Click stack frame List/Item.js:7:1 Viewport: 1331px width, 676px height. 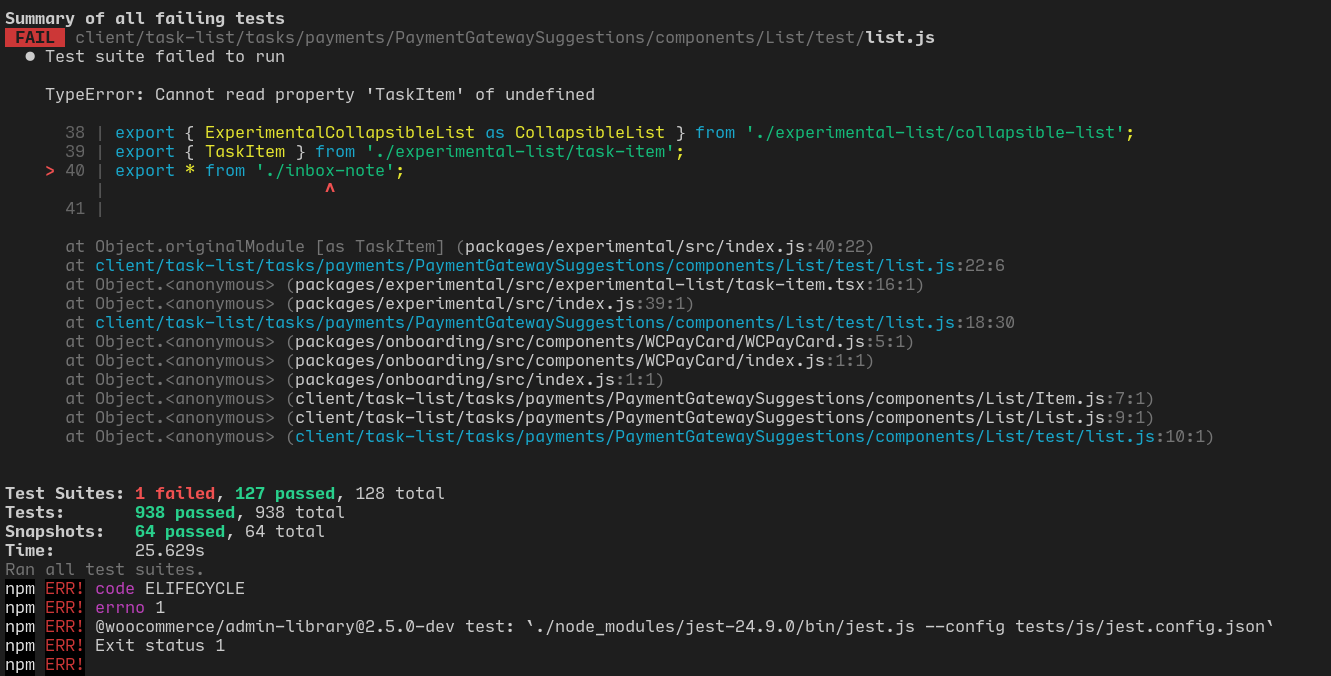[x=610, y=398]
